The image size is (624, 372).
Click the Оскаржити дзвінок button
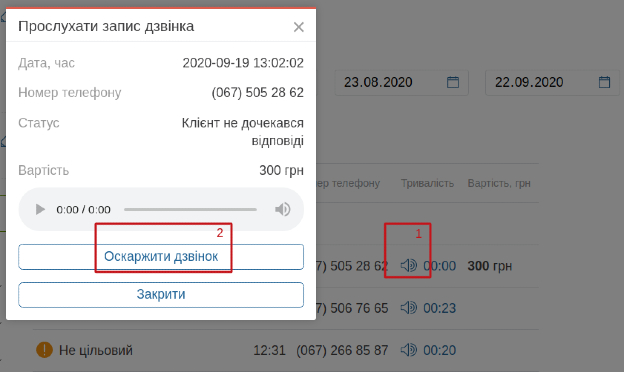pyautogui.click(x=161, y=257)
